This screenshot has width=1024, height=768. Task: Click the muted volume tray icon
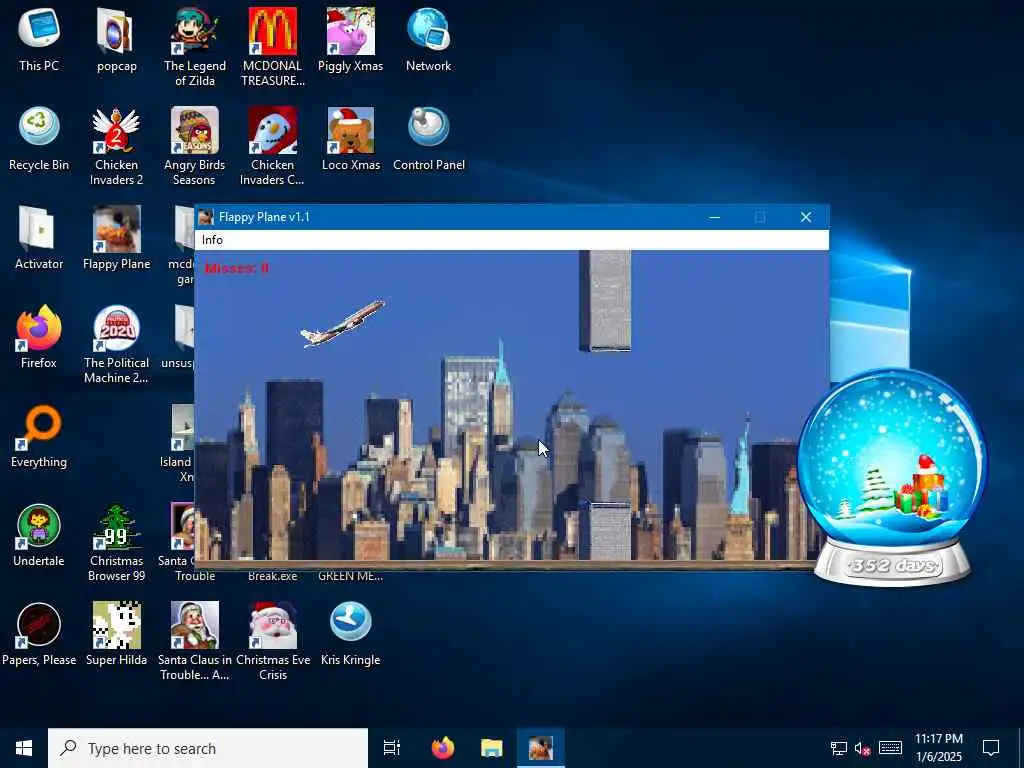pyautogui.click(x=863, y=748)
